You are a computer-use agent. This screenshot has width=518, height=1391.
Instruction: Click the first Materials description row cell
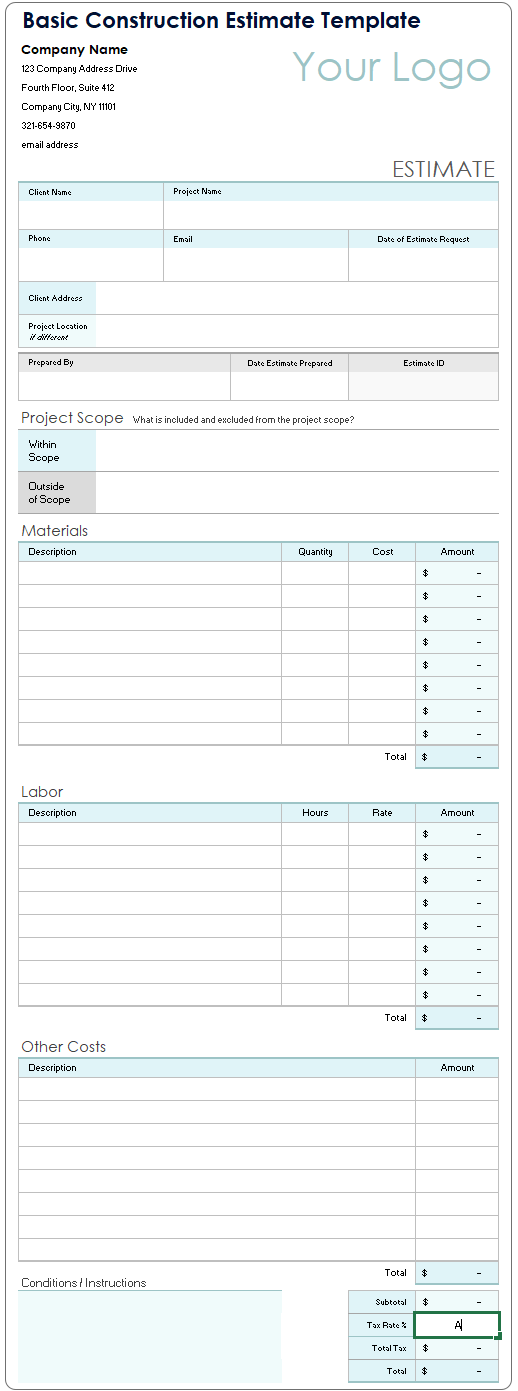coord(150,573)
